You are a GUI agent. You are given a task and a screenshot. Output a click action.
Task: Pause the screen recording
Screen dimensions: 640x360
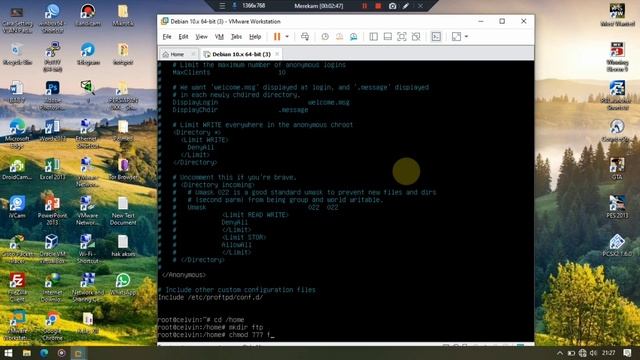coord(364,6)
